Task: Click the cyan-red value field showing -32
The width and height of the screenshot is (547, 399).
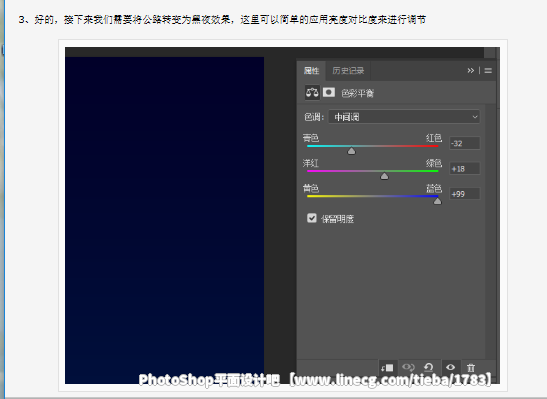Action: (464, 143)
